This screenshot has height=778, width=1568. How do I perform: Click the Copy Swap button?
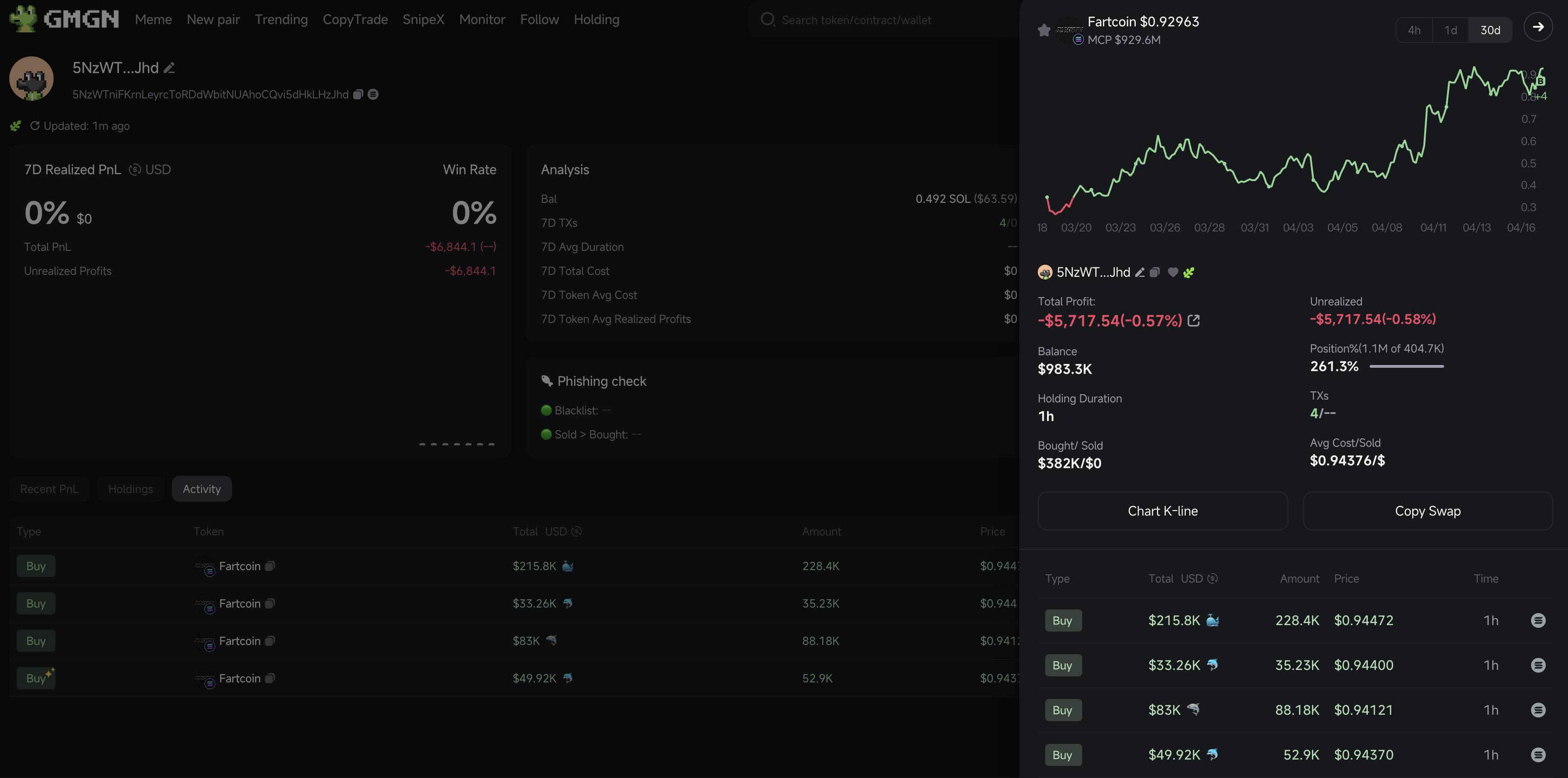[x=1427, y=511]
